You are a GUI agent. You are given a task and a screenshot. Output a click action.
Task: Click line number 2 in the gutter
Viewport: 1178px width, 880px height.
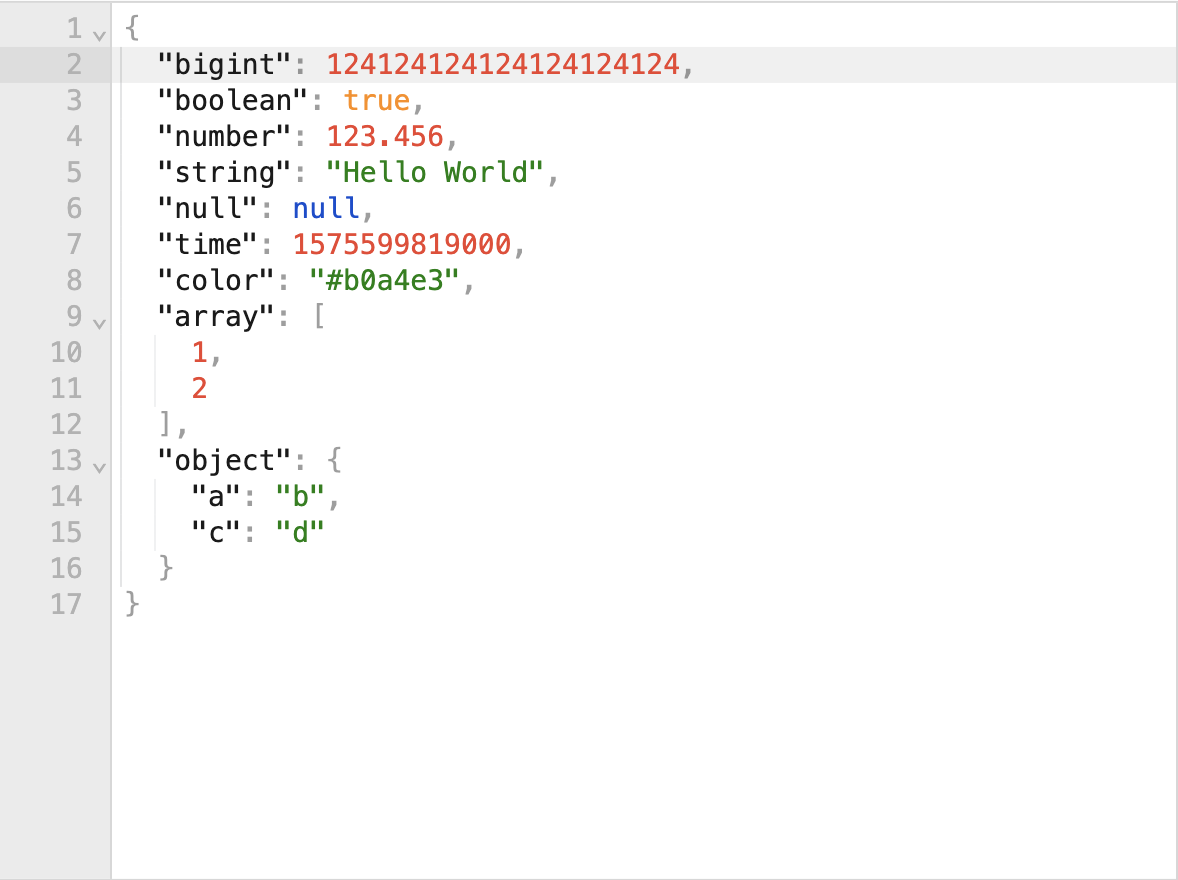[x=74, y=65]
